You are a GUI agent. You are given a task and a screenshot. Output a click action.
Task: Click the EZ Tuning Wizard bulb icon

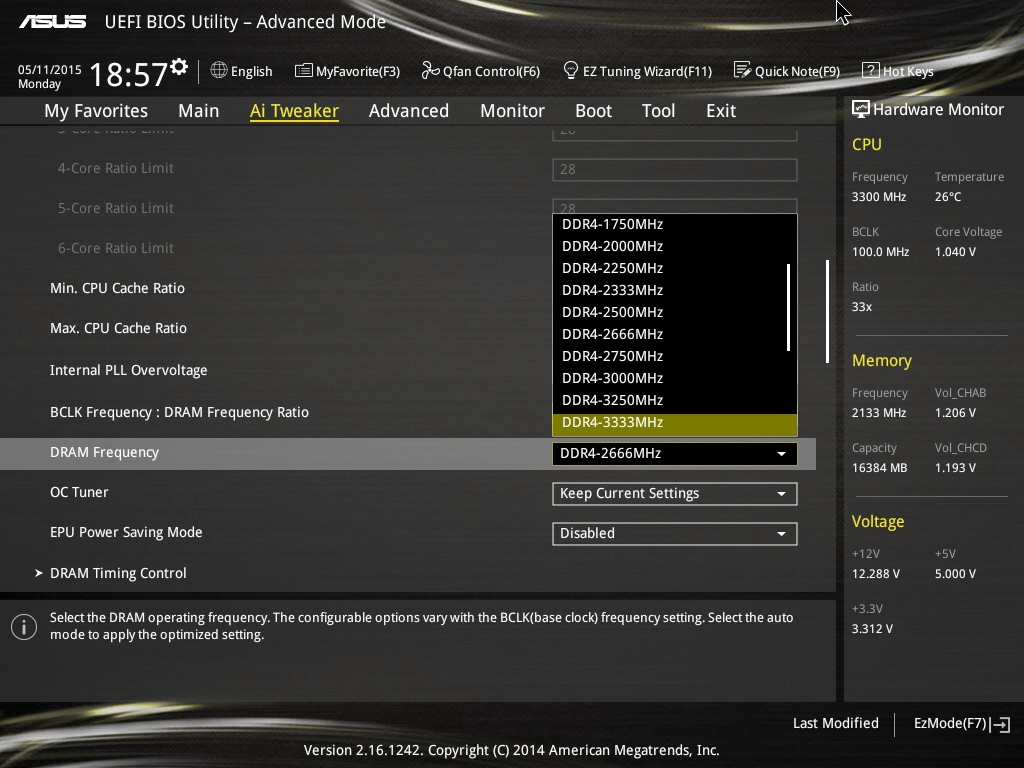pyautogui.click(x=570, y=70)
